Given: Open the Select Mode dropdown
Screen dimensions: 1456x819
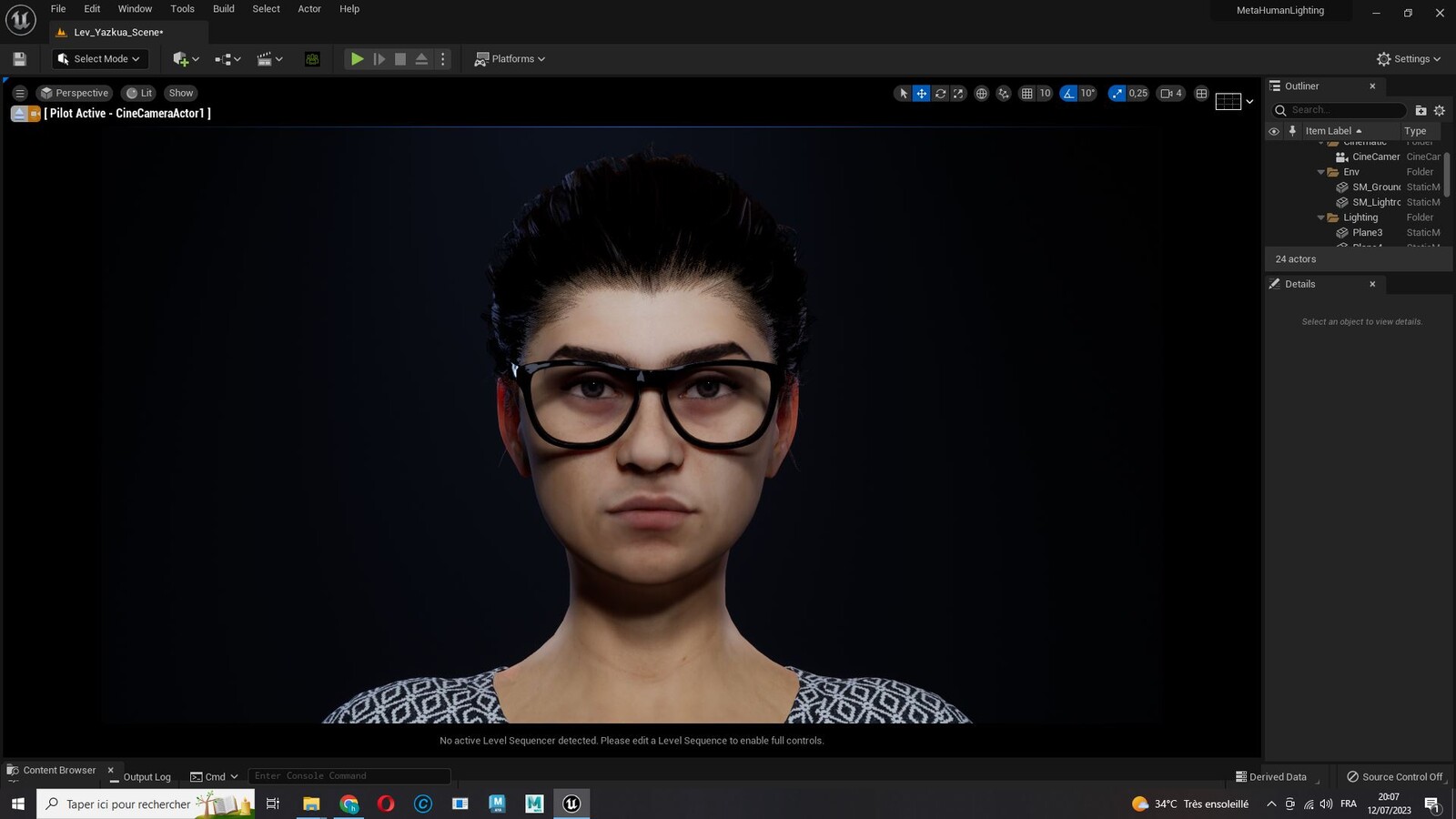Looking at the screenshot, I should (100, 59).
